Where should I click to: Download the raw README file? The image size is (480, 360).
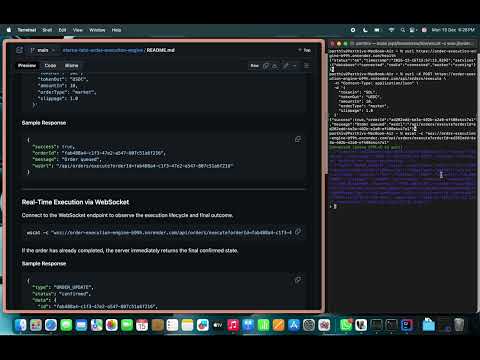tap(275, 66)
